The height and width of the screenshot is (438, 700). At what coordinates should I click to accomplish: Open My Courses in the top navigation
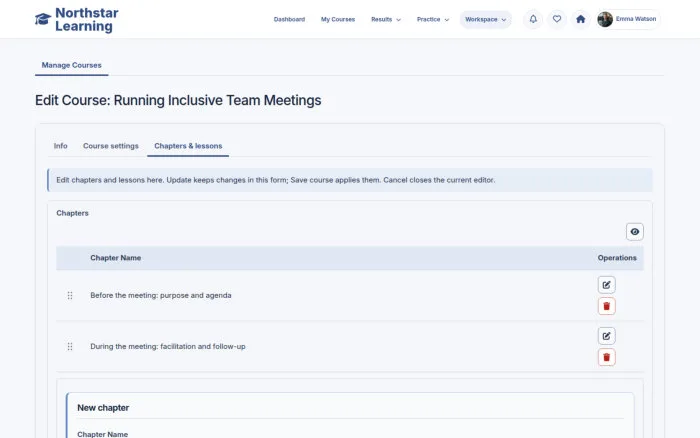[x=338, y=20]
